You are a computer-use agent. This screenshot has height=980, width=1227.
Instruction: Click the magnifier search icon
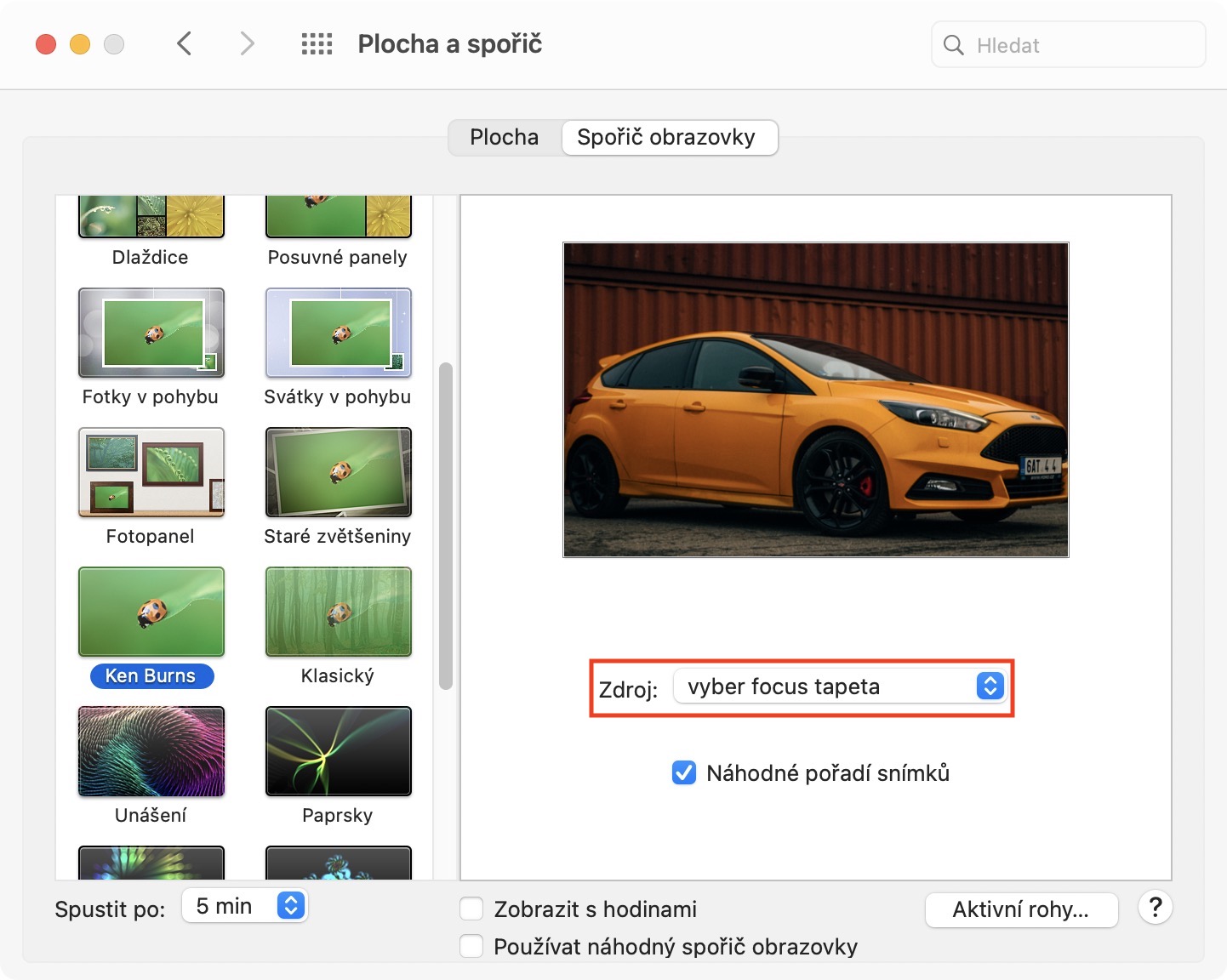click(954, 45)
